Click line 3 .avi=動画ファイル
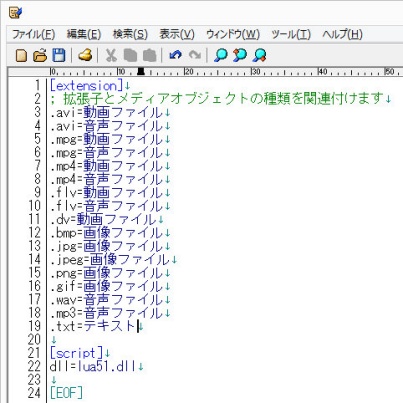This screenshot has width=403, height=403. (106, 112)
